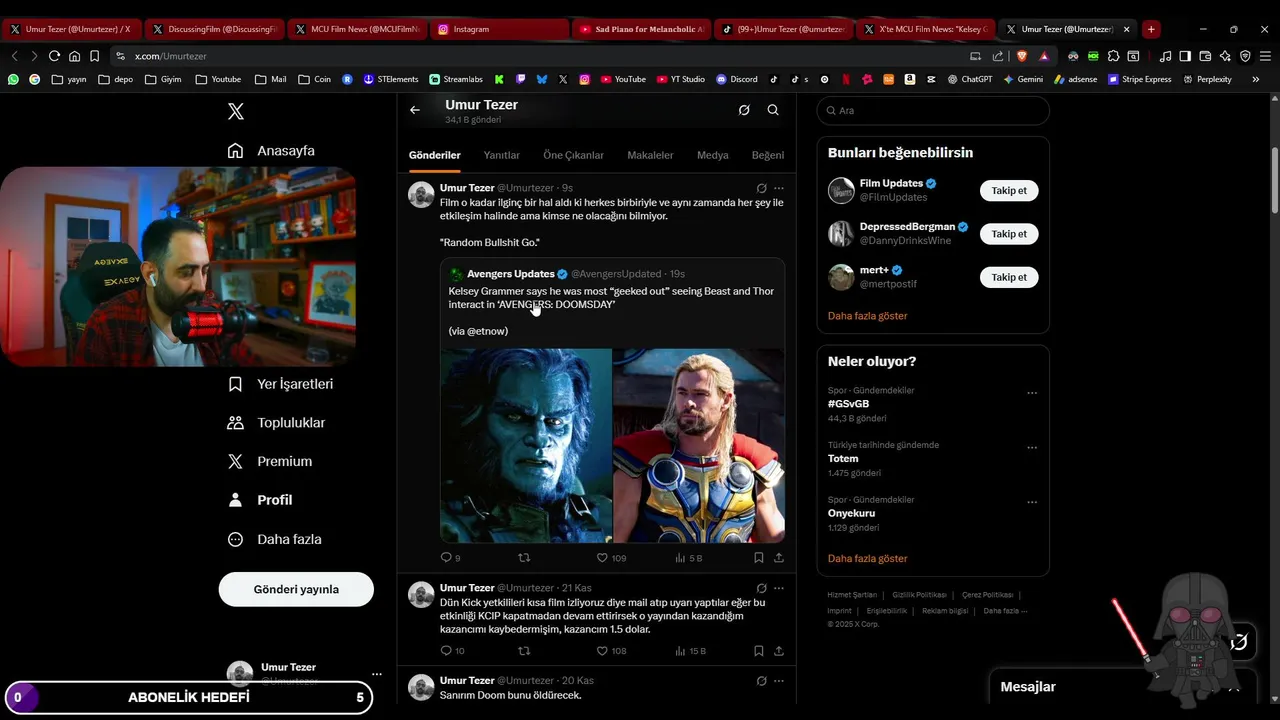The image size is (1280, 720).
Task: Click the X logo in the sidebar
Action: (x=236, y=111)
